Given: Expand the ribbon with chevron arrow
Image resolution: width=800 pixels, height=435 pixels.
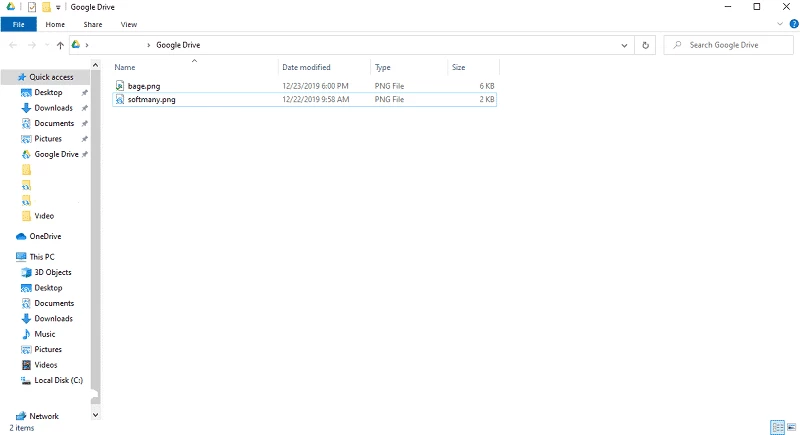Looking at the screenshot, I should click(x=781, y=24).
